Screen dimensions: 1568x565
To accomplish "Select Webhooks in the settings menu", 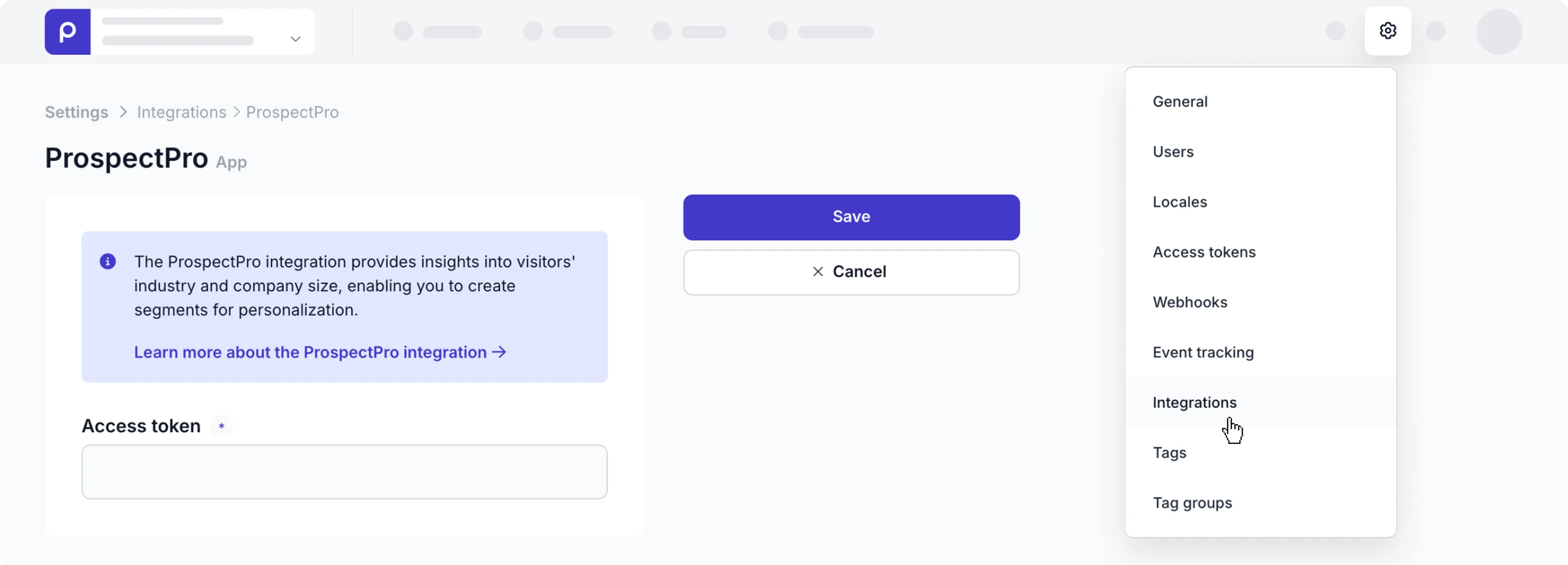I will (1189, 301).
